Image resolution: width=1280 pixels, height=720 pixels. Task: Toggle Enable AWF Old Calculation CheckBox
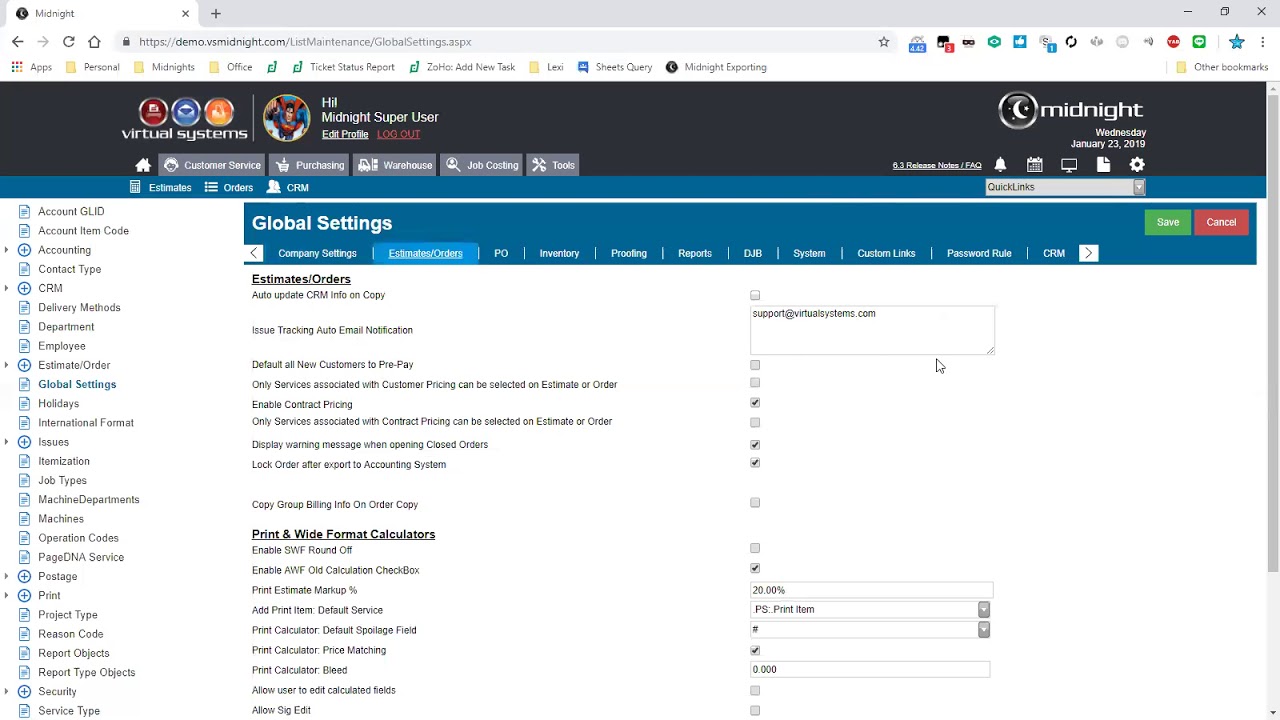pos(755,569)
